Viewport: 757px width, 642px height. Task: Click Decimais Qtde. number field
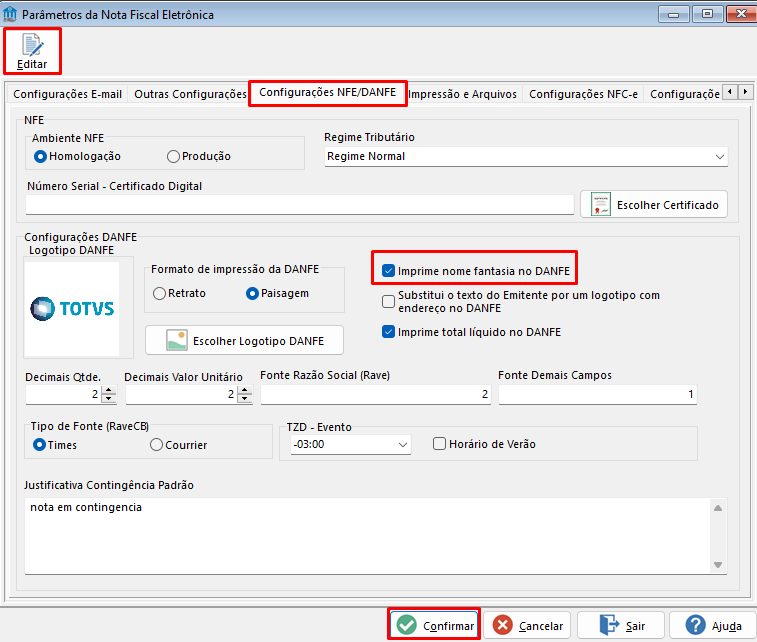64,394
